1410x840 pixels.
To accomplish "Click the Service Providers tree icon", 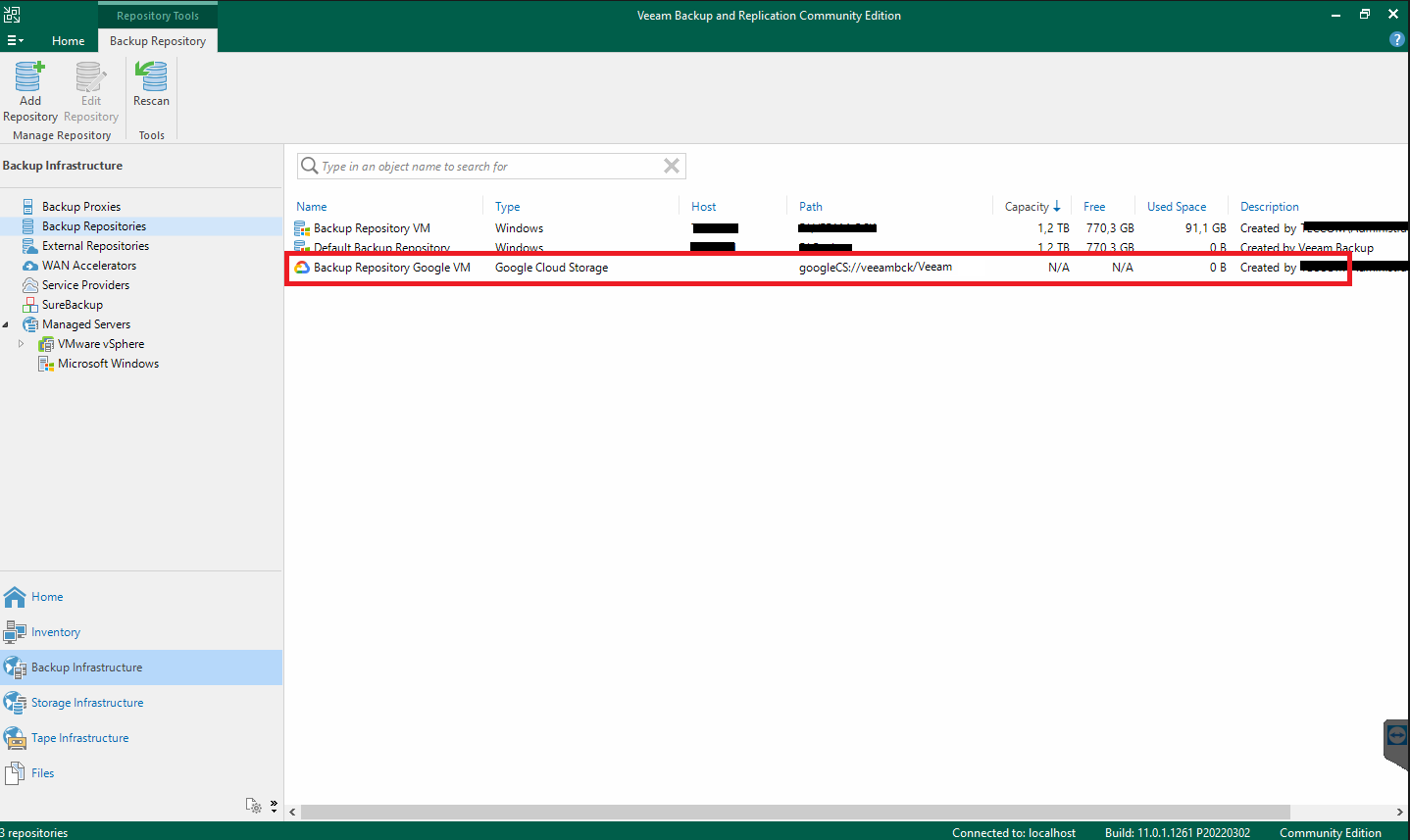I will coord(30,285).
